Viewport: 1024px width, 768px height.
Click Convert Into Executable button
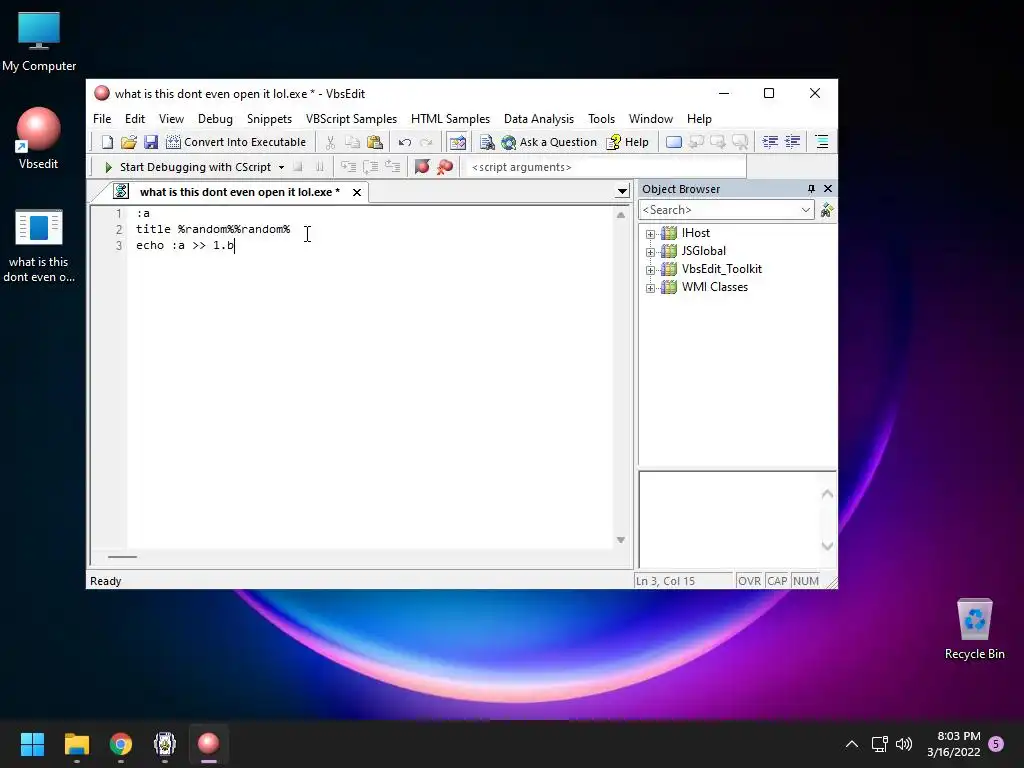point(236,142)
